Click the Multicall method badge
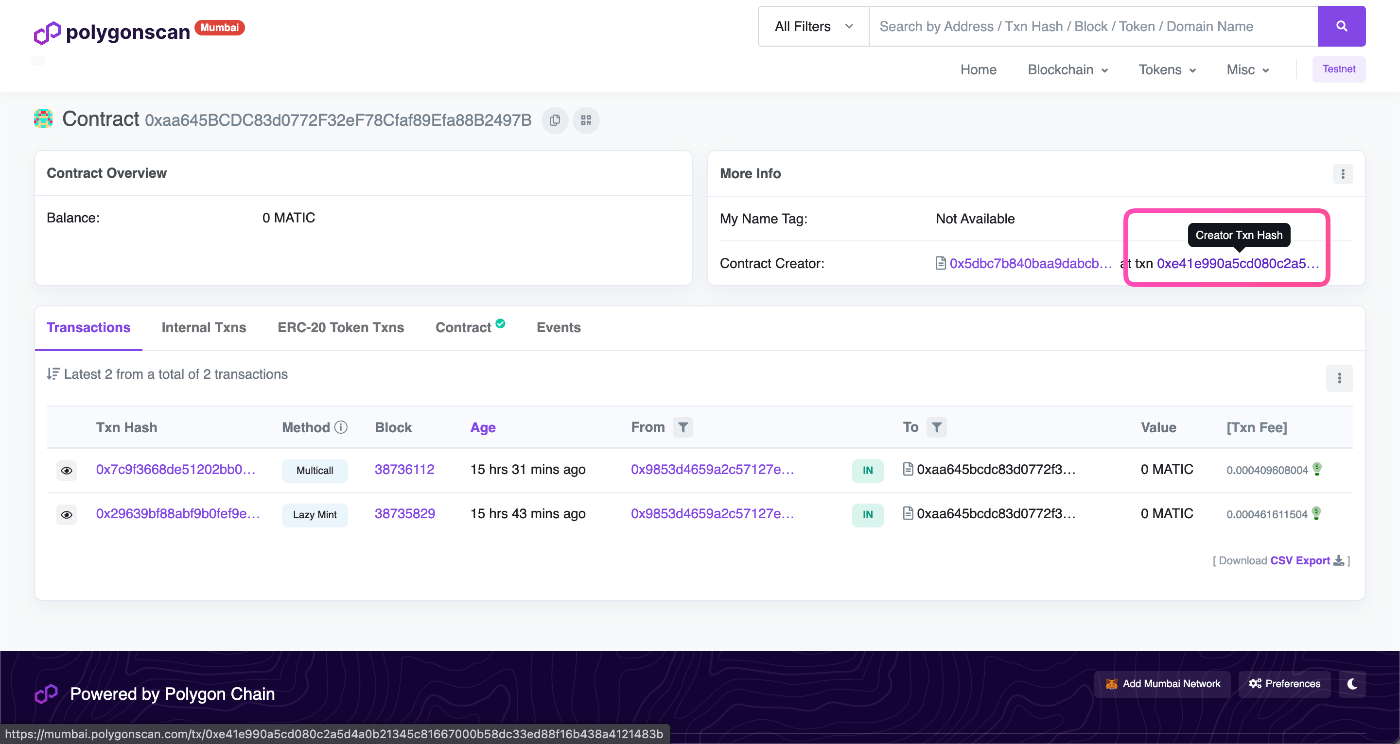 point(315,470)
